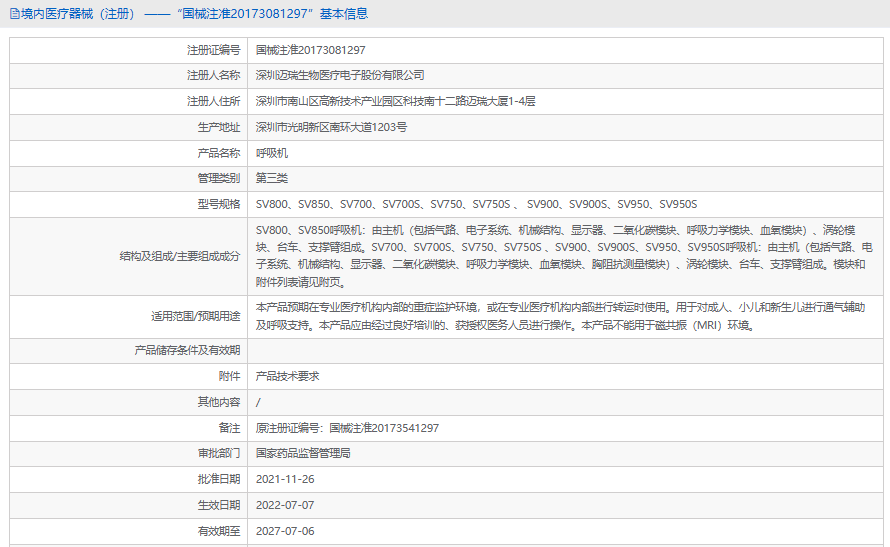
Task: Click the 生产地址 label
Action: point(219,127)
